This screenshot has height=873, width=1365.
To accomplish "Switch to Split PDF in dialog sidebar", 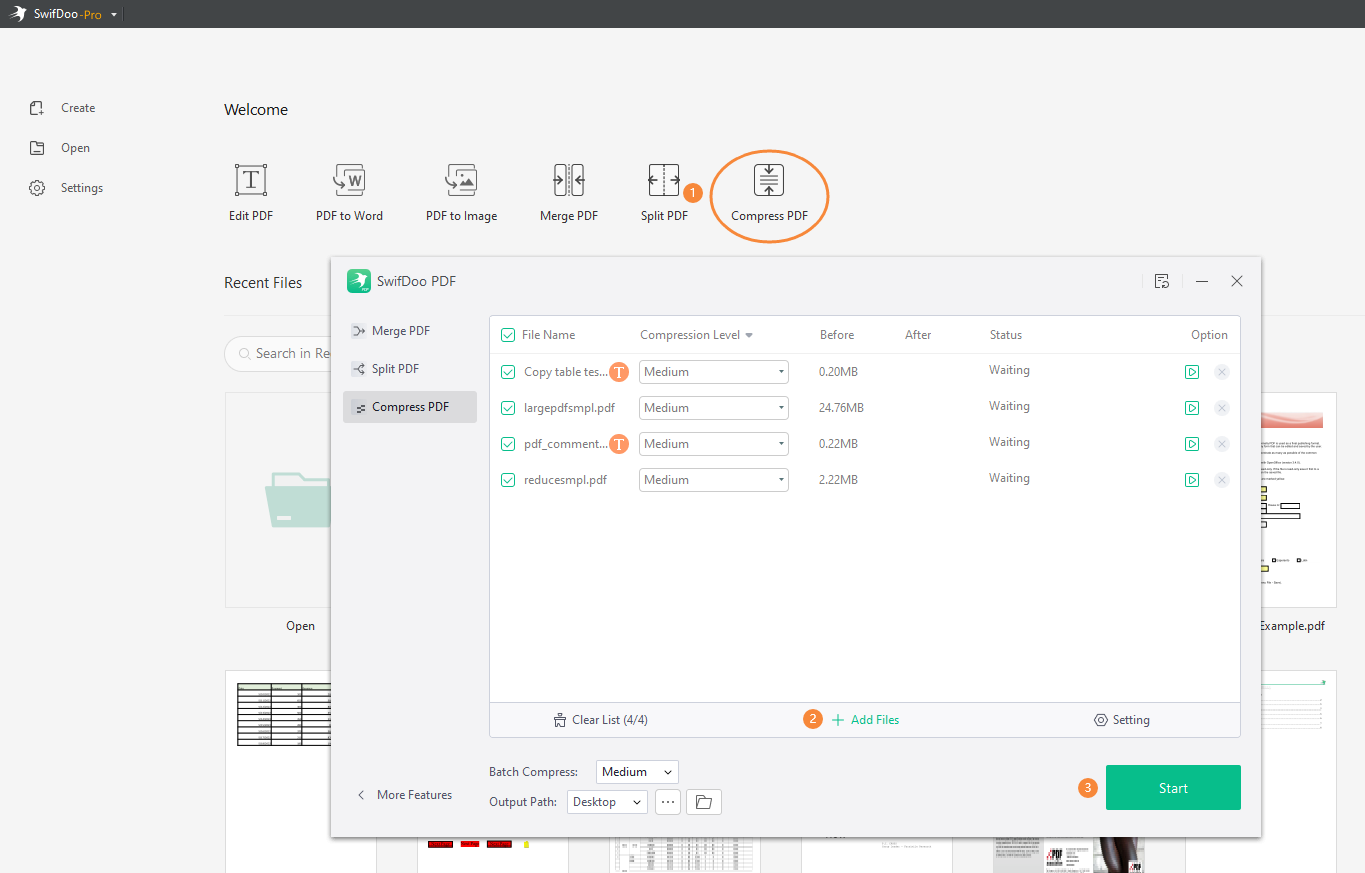I will coord(410,369).
